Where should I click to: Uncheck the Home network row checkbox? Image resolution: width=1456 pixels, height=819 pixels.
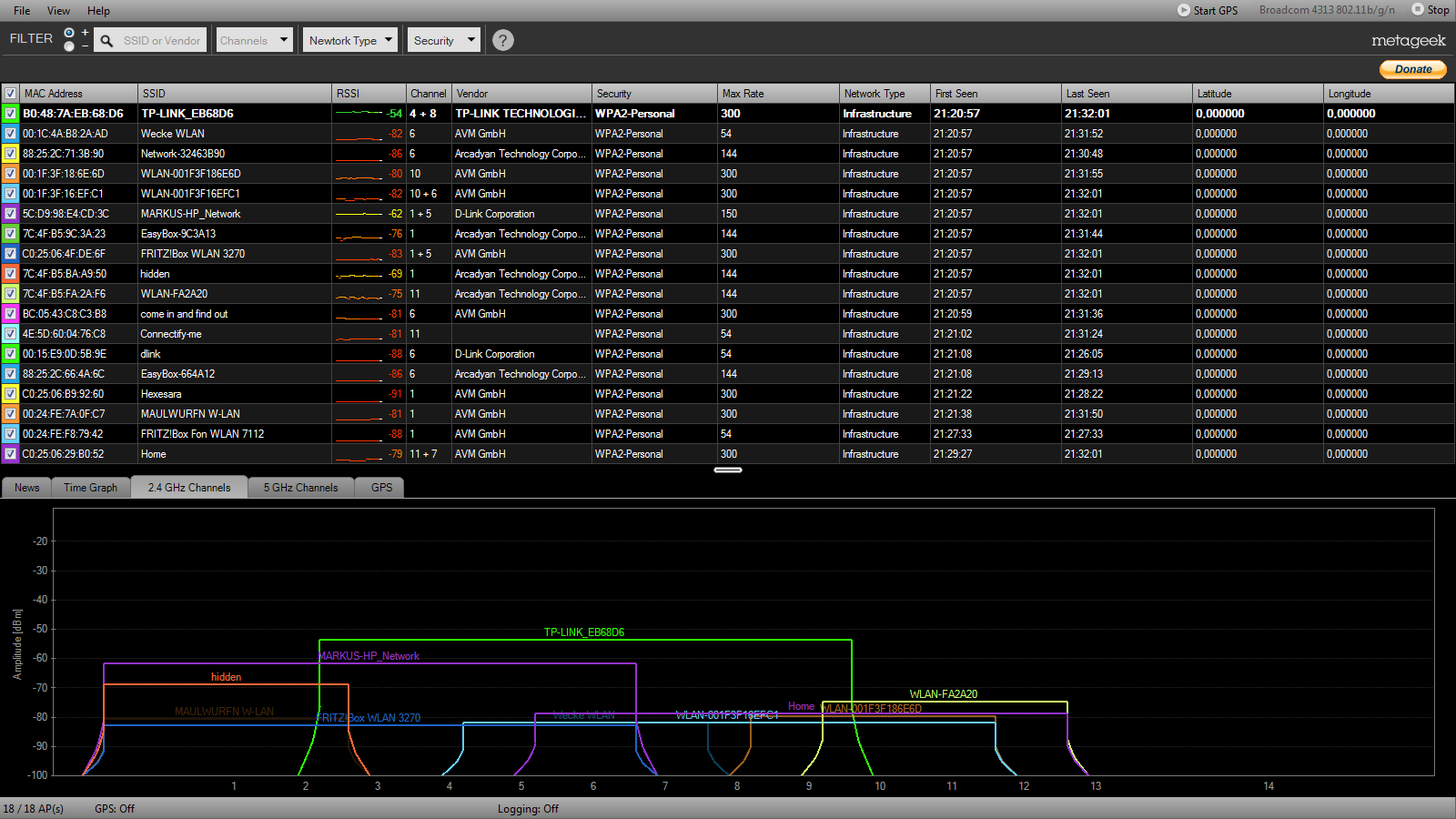coord(10,454)
